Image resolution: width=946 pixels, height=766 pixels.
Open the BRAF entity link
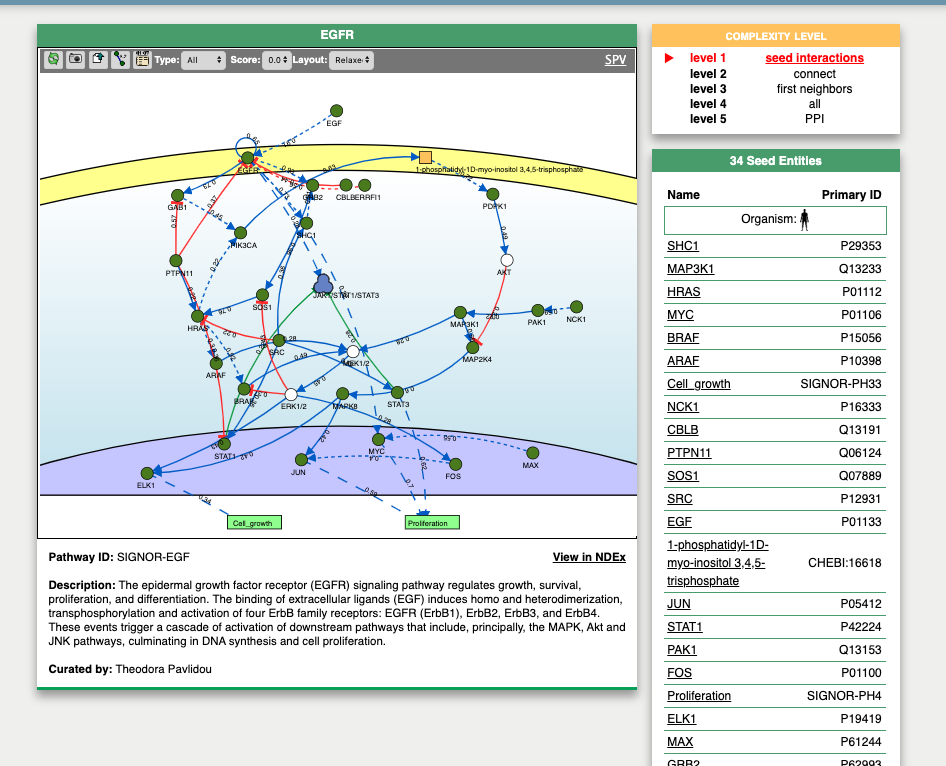[x=683, y=338]
